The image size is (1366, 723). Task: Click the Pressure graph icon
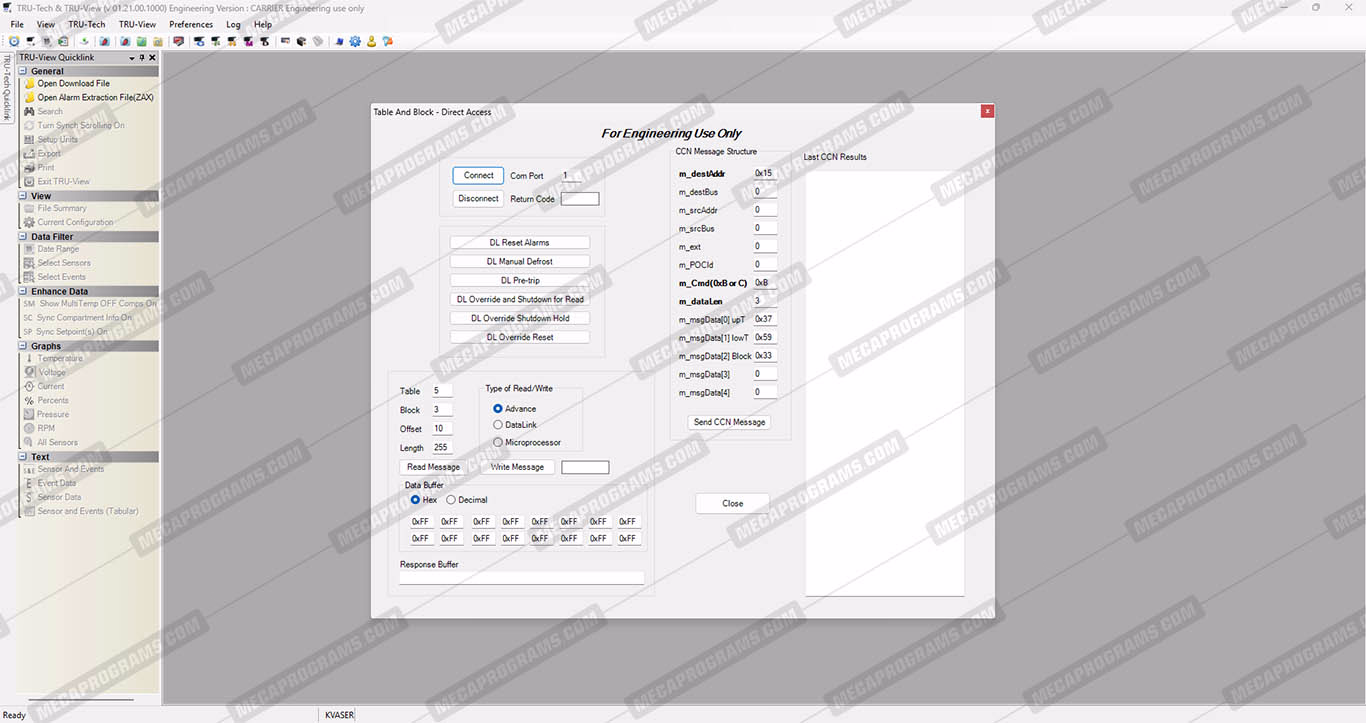point(29,415)
